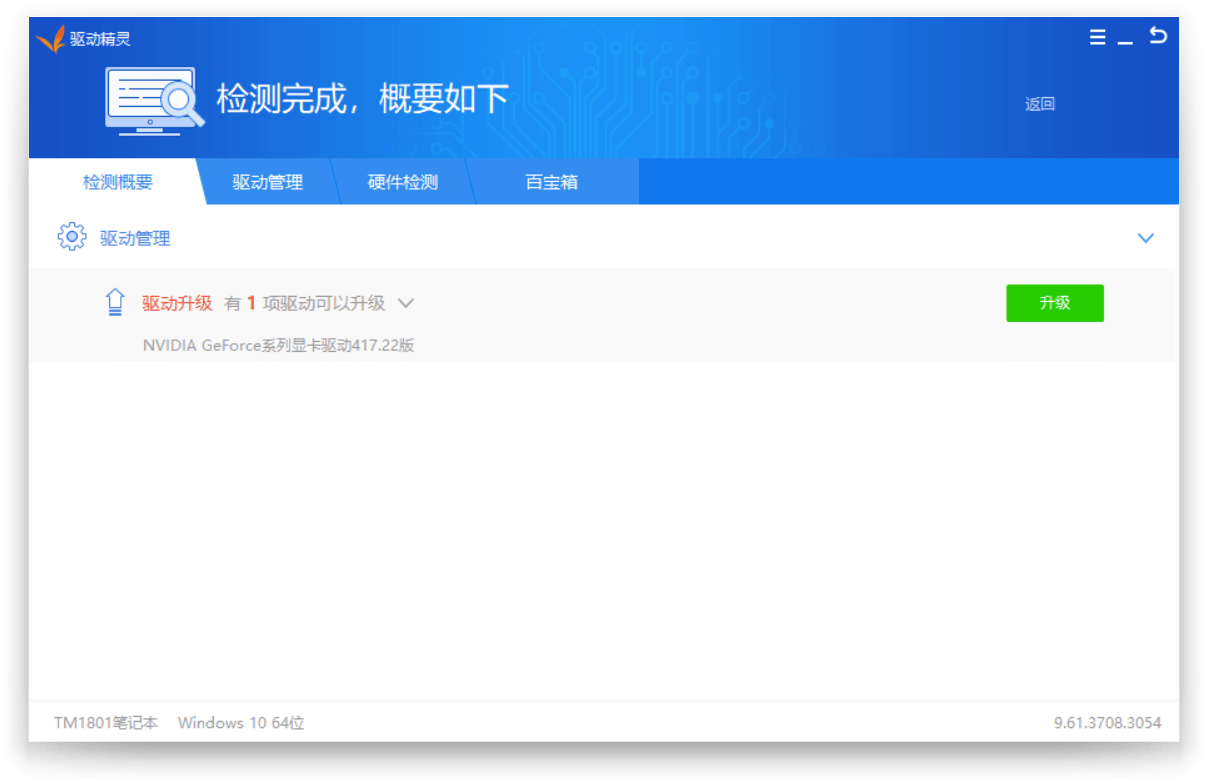Open the 百宝箱 tab
The height and width of the screenshot is (783, 1208).
click(551, 181)
